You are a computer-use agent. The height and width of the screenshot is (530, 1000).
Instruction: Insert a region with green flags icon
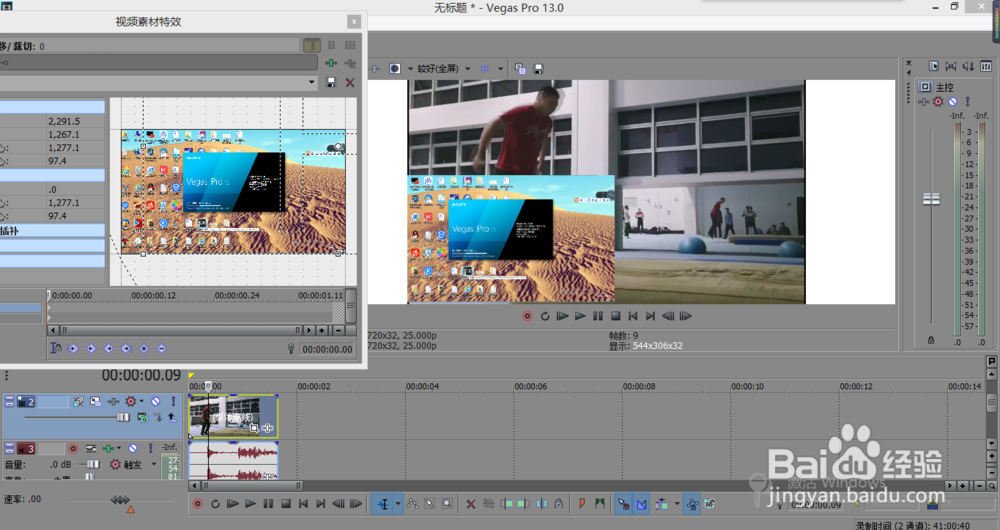click(x=599, y=504)
